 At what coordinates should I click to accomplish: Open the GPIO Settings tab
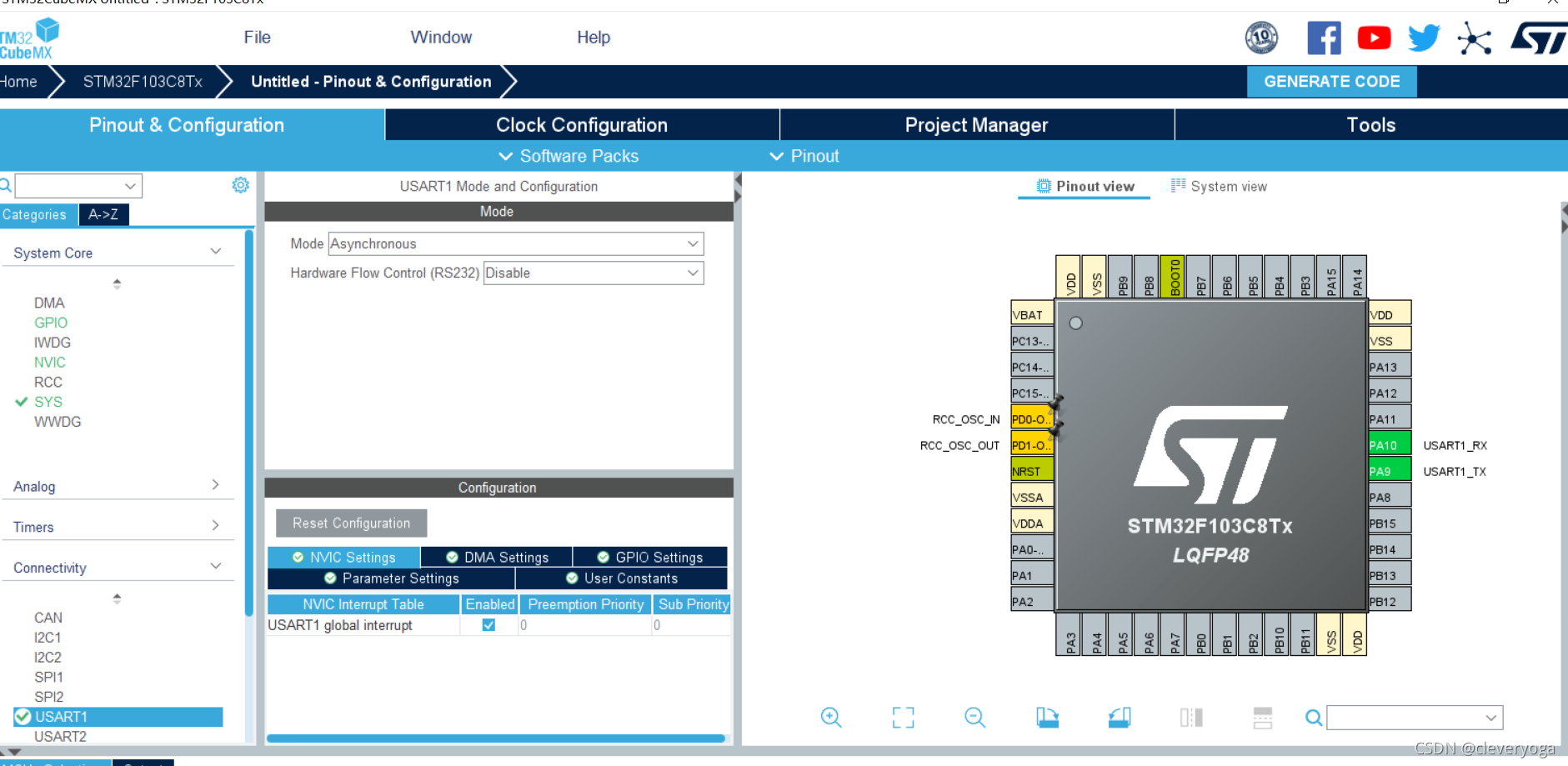pos(650,557)
